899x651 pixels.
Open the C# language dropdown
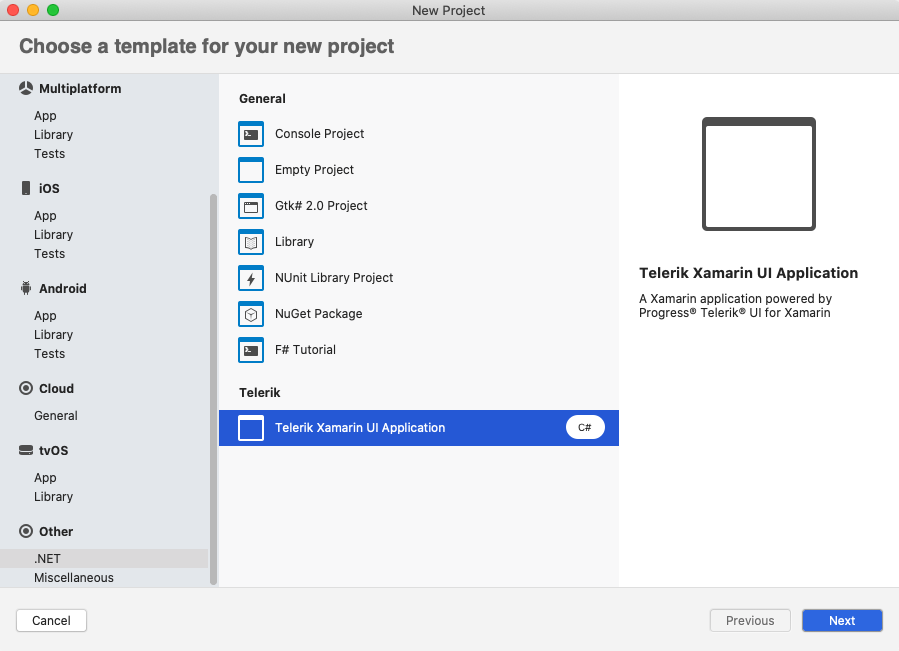coord(585,427)
